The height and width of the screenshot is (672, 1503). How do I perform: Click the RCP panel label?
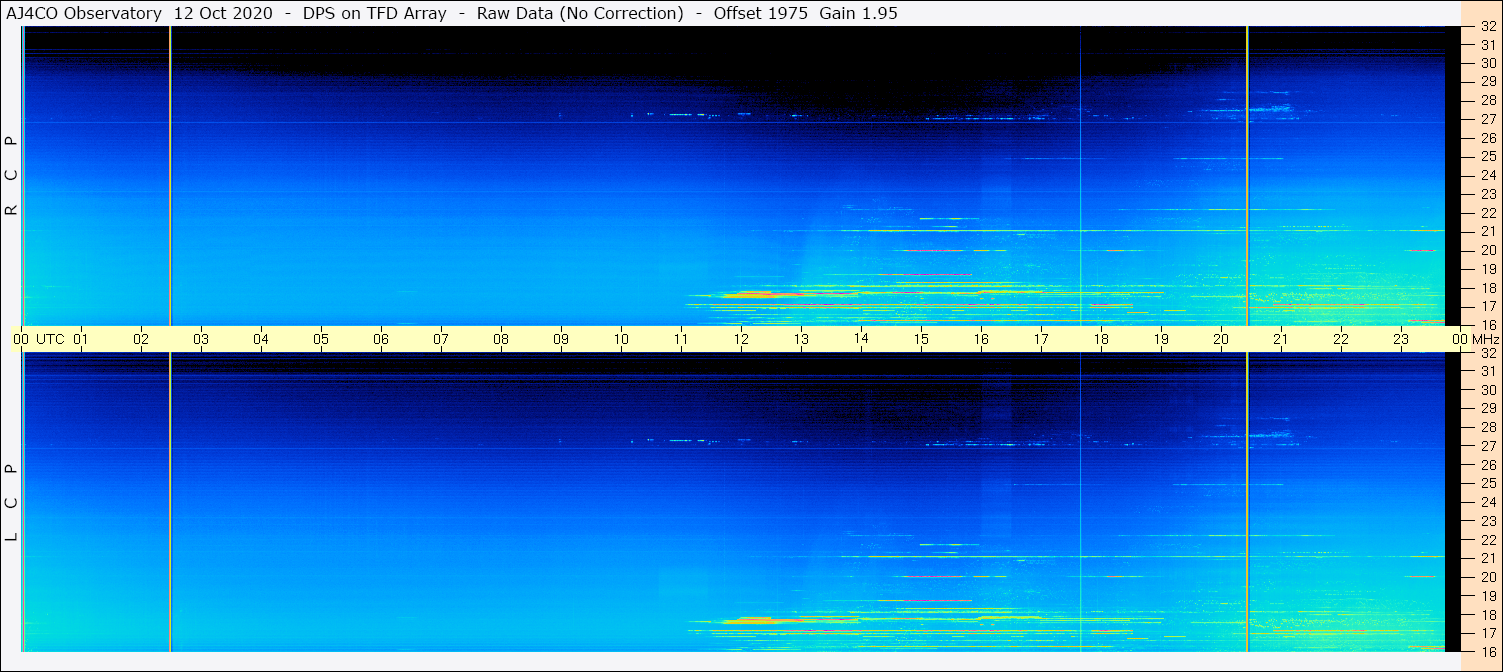click(11, 176)
